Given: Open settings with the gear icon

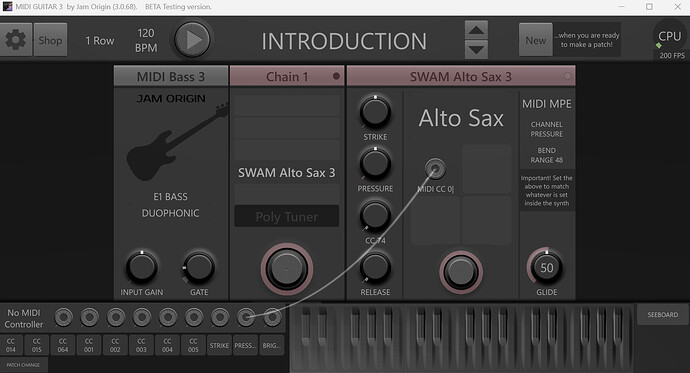Looking at the screenshot, I should pyautogui.click(x=16, y=40).
